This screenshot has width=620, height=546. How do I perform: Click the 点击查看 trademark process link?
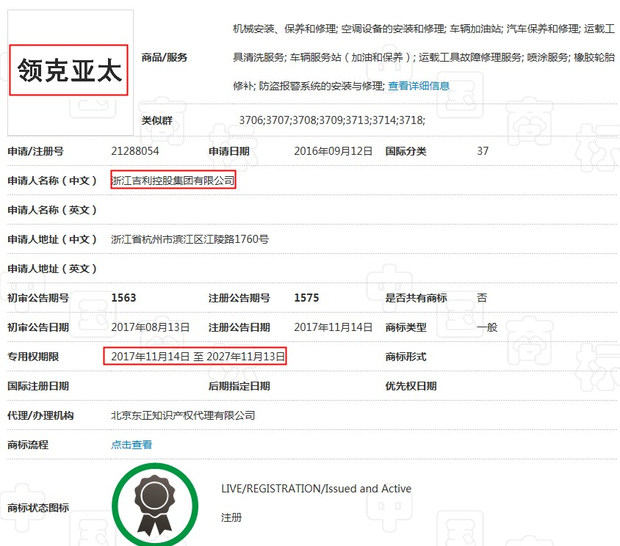point(131,445)
